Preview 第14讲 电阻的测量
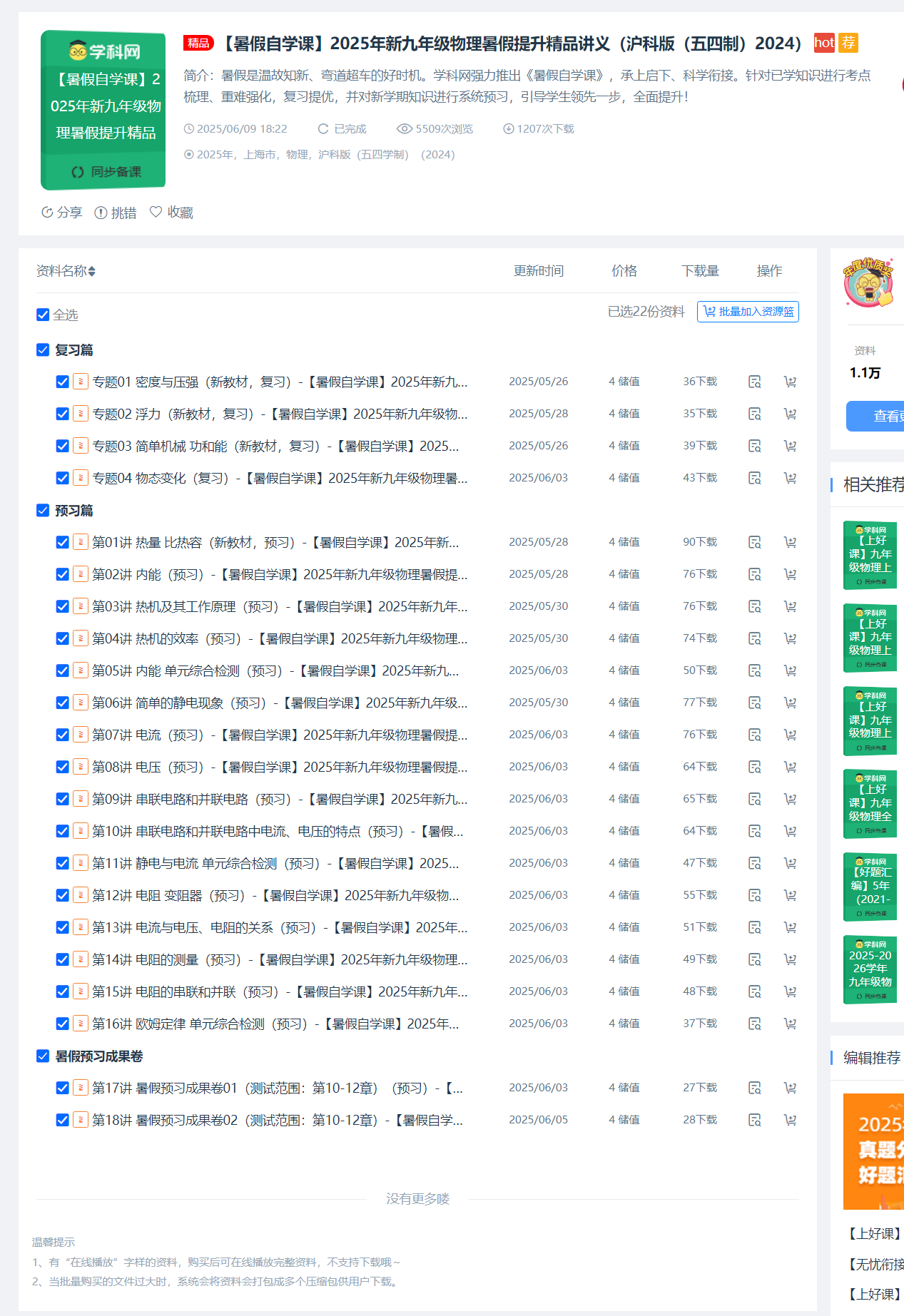 (754, 959)
